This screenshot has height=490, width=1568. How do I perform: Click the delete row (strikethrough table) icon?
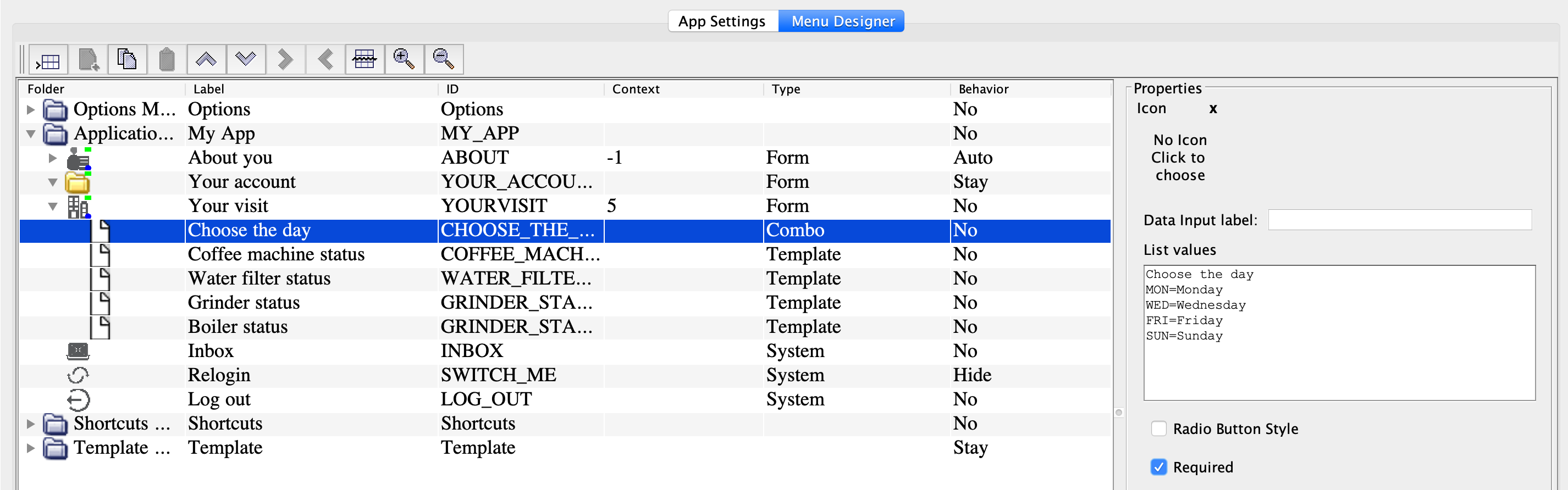pos(365,59)
